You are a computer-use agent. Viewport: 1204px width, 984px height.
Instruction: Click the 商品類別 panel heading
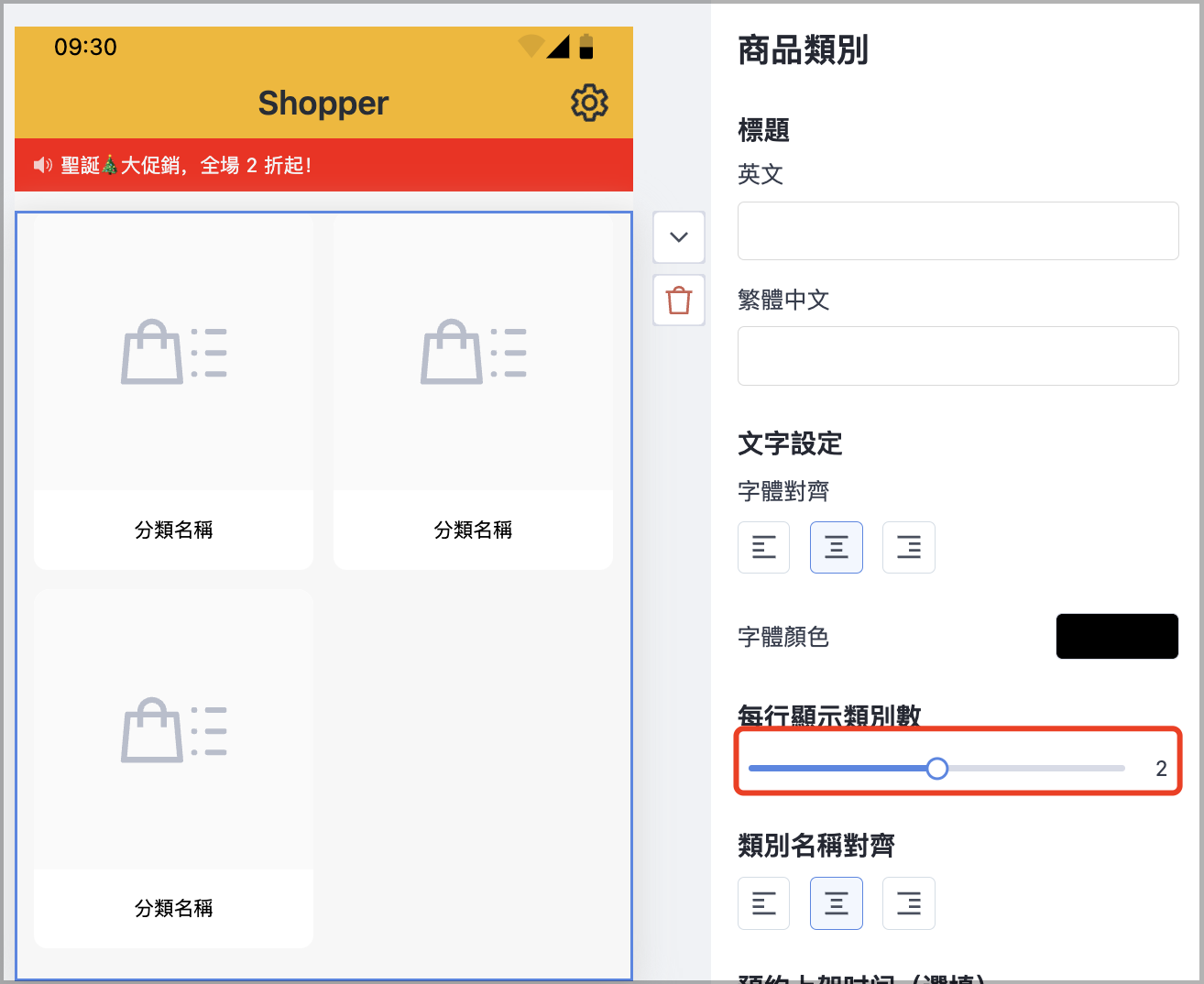(x=803, y=49)
